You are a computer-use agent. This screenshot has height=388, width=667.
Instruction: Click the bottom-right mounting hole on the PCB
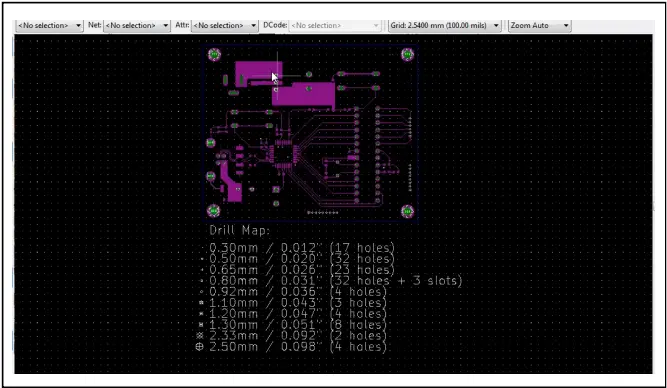click(408, 211)
